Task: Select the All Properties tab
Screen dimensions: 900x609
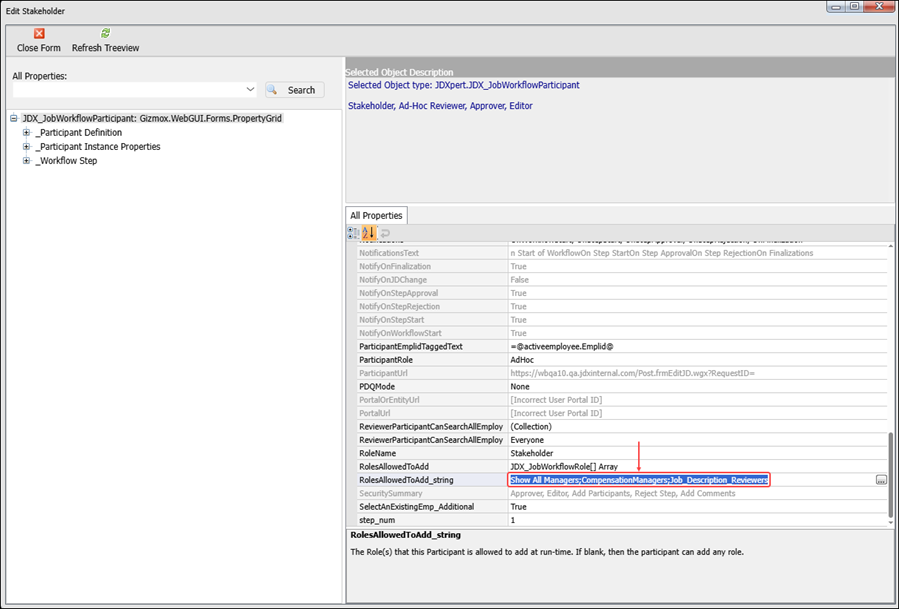Action: [x=375, y=215]
